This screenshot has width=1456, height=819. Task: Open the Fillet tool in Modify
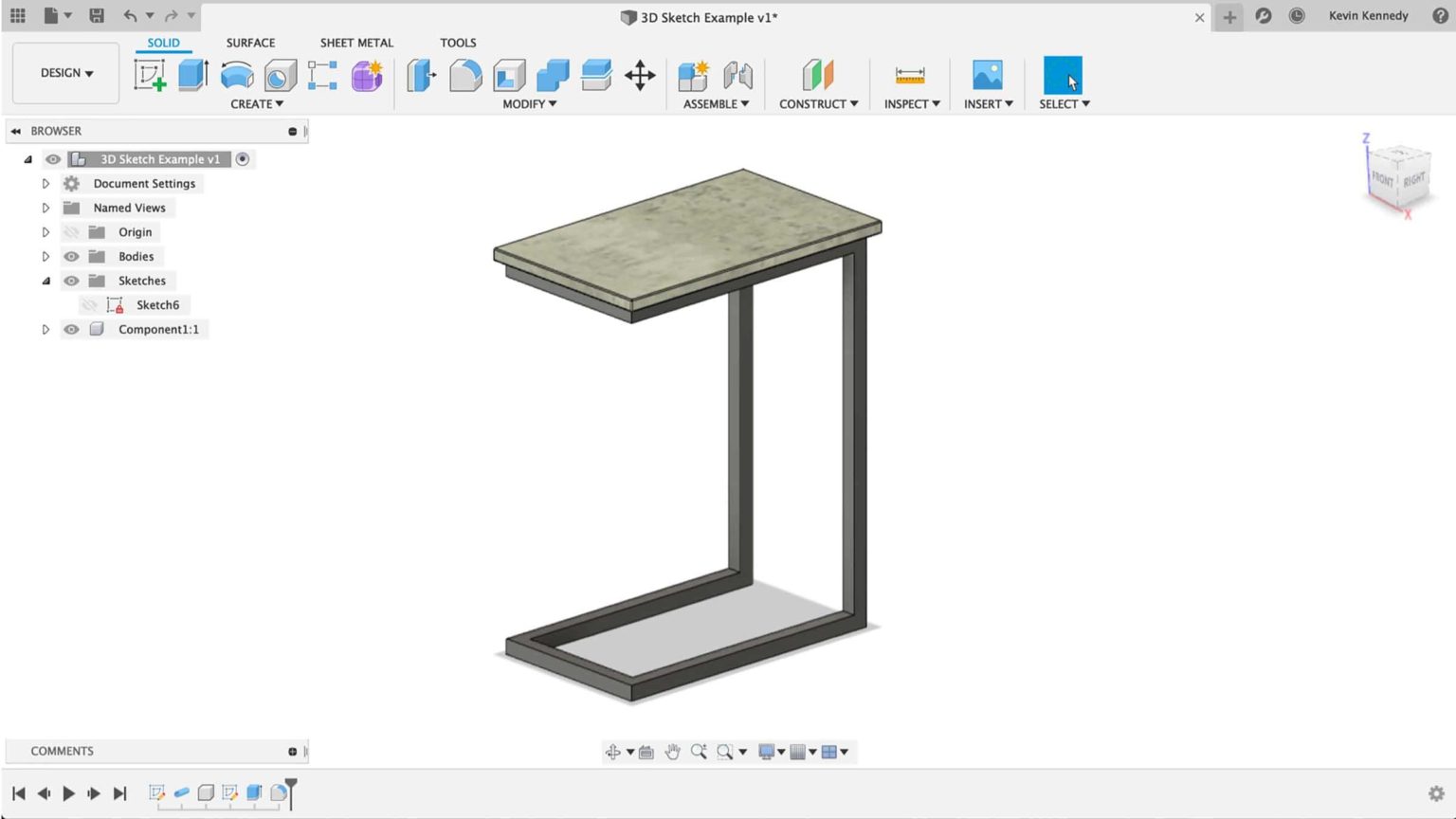coord(466,74)
